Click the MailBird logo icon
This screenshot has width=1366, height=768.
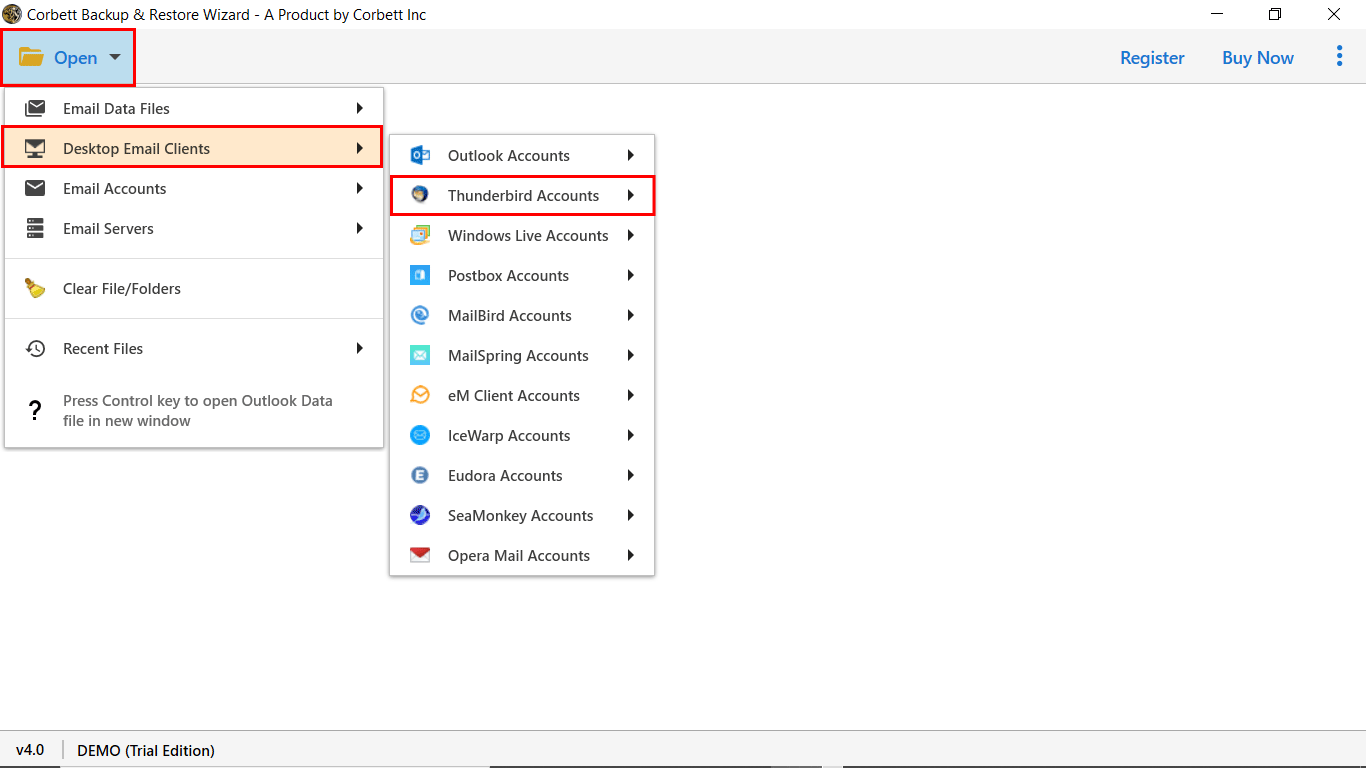(x=420, y=315)
